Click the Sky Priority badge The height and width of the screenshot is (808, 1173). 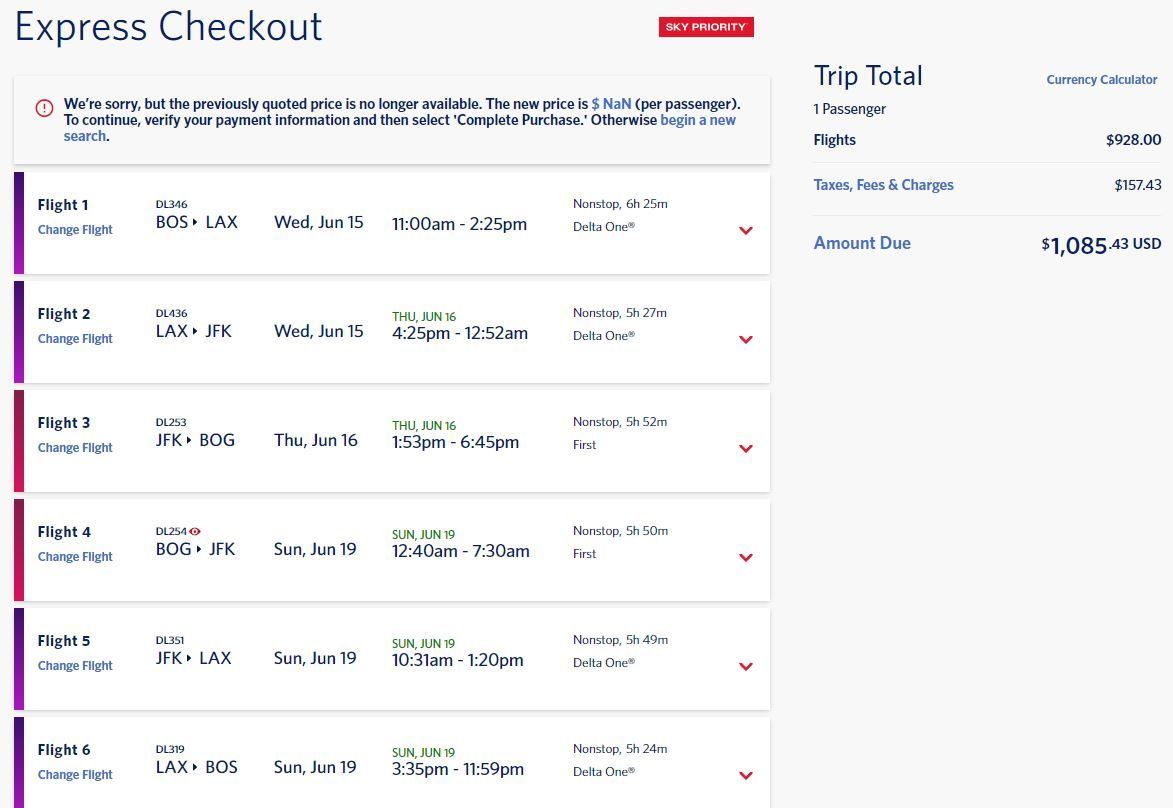[x=706, y=27]
